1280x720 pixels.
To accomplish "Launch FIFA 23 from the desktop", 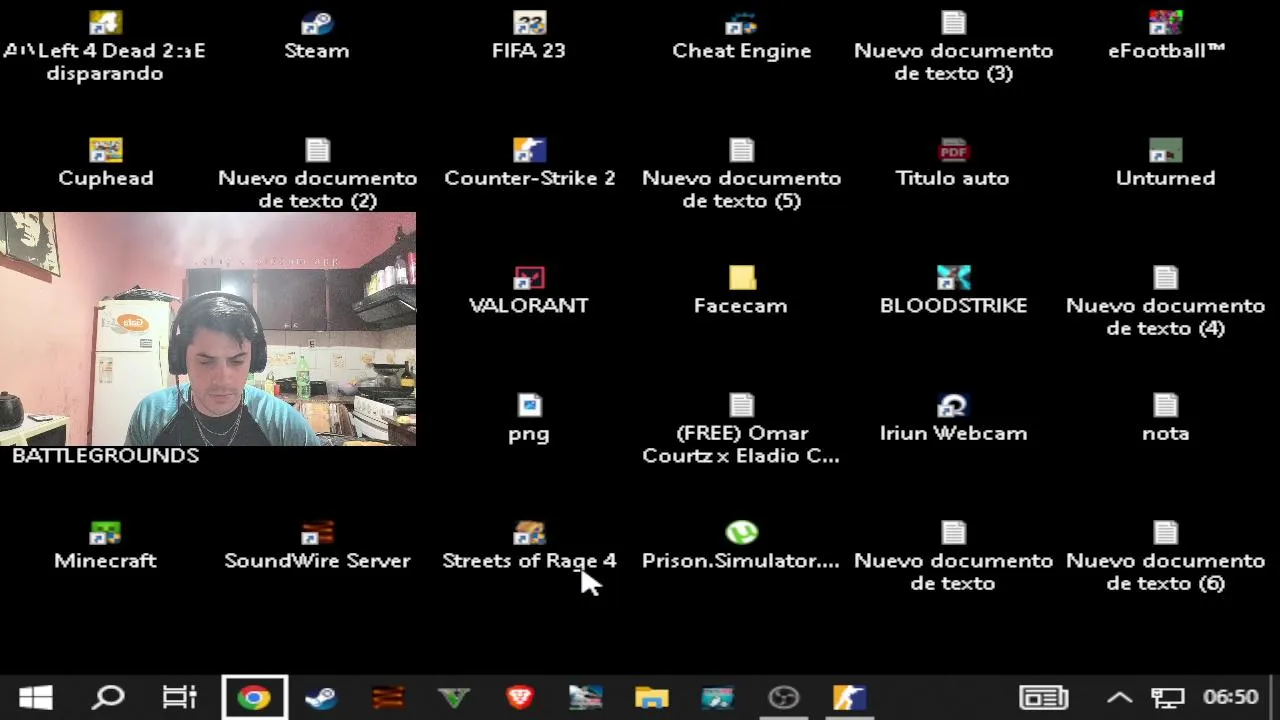I will pyautogui.click(x=529, y=36).
